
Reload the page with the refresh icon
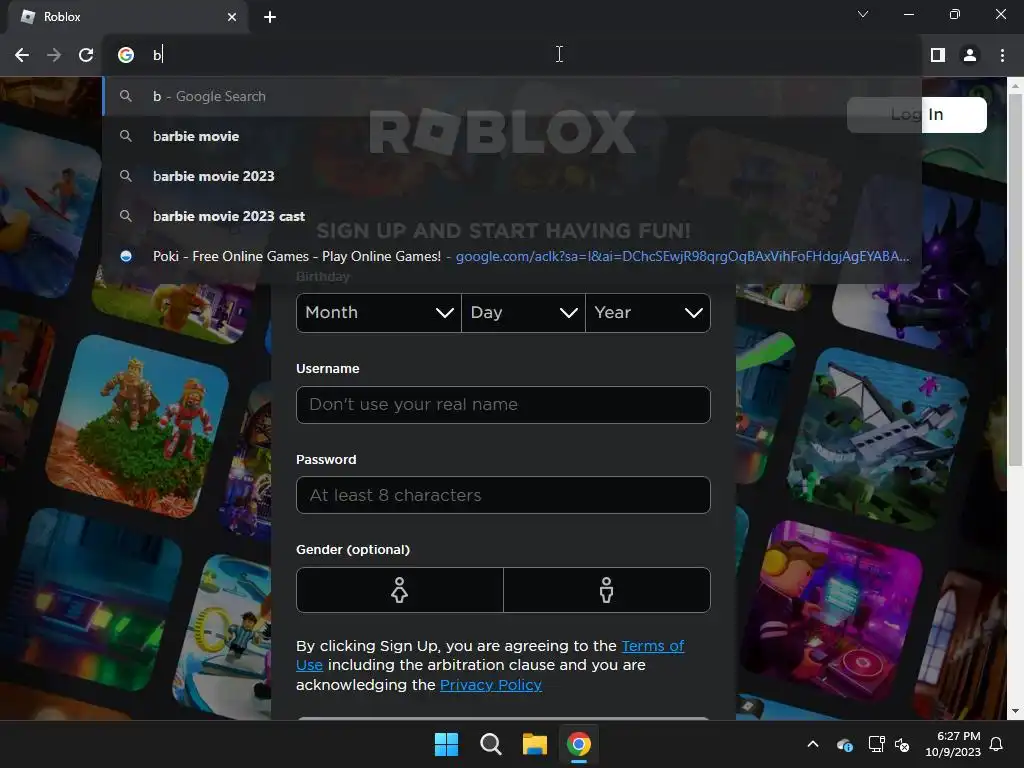pyautogui.click(x=86, y=55)
